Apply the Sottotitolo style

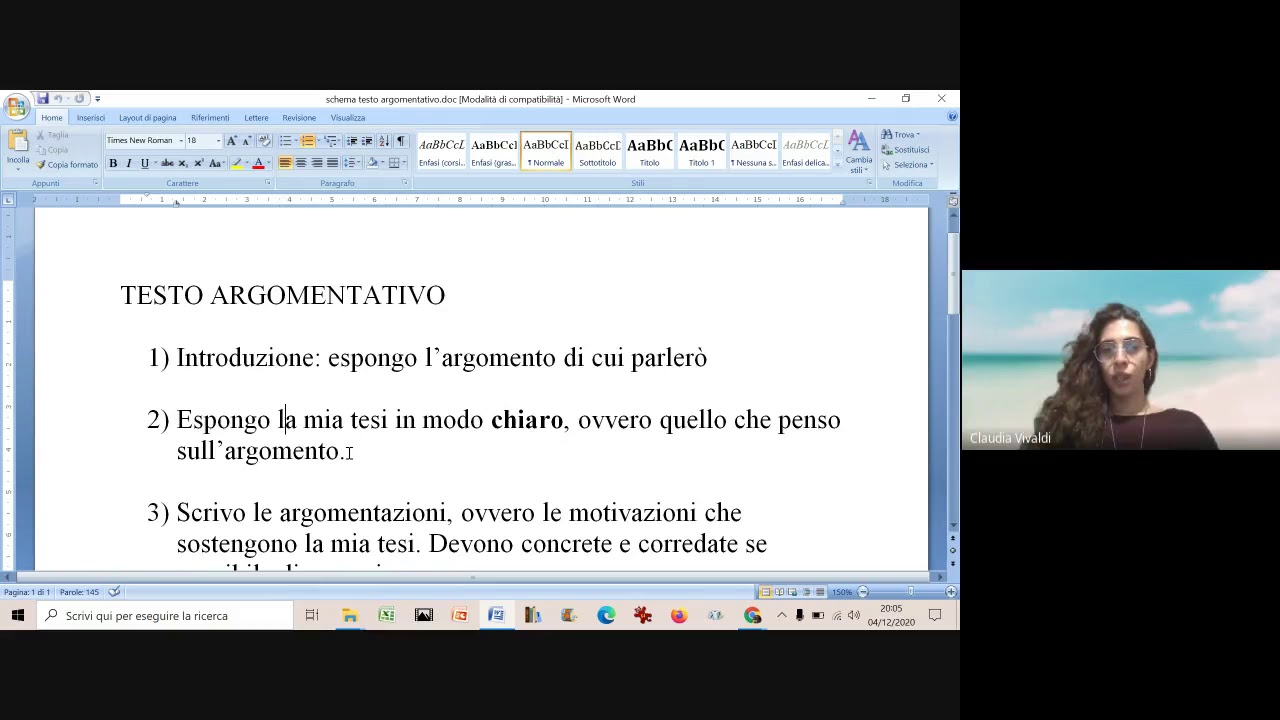pos(597,151)
